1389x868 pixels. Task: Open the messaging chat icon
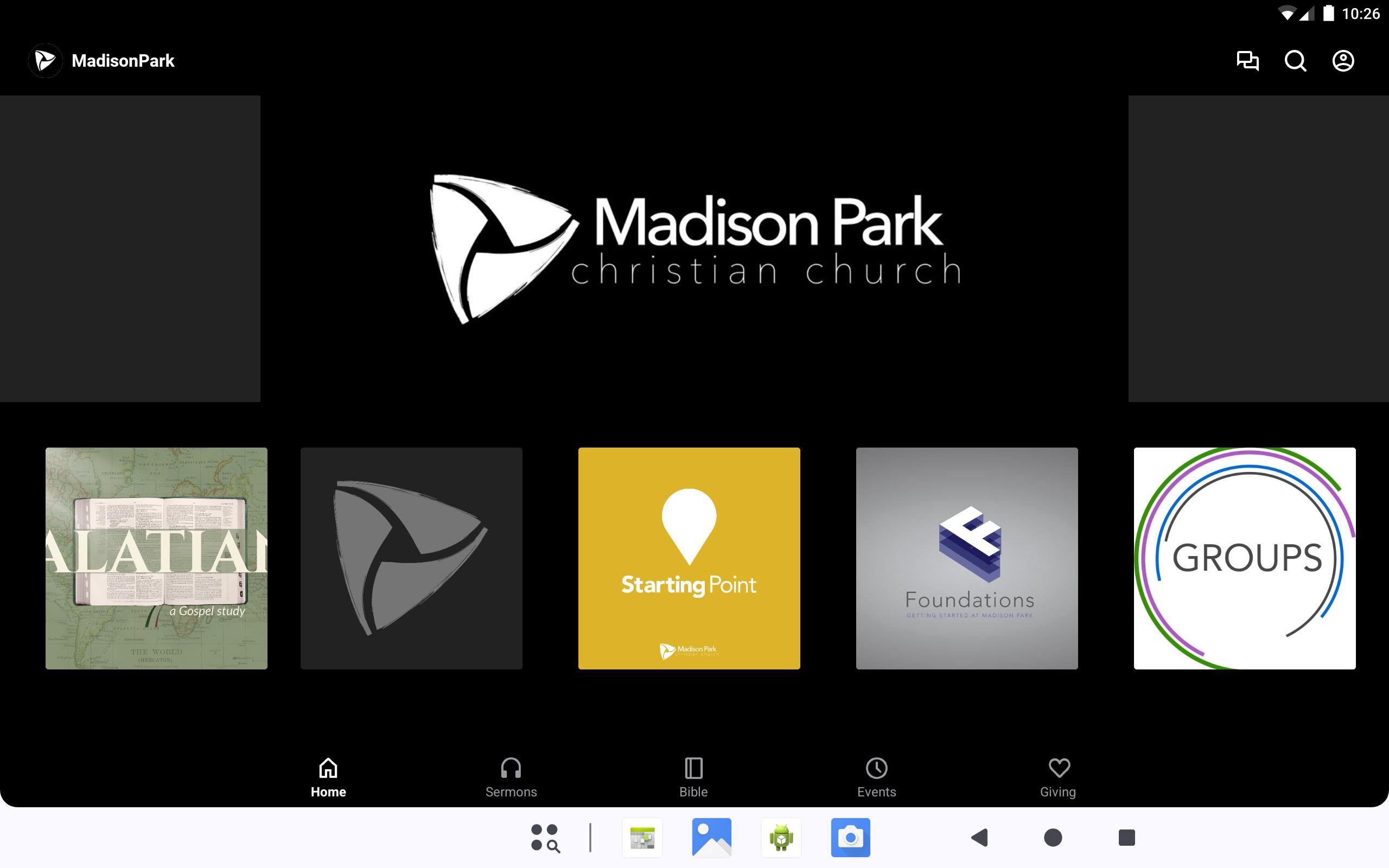[1247, 61]
